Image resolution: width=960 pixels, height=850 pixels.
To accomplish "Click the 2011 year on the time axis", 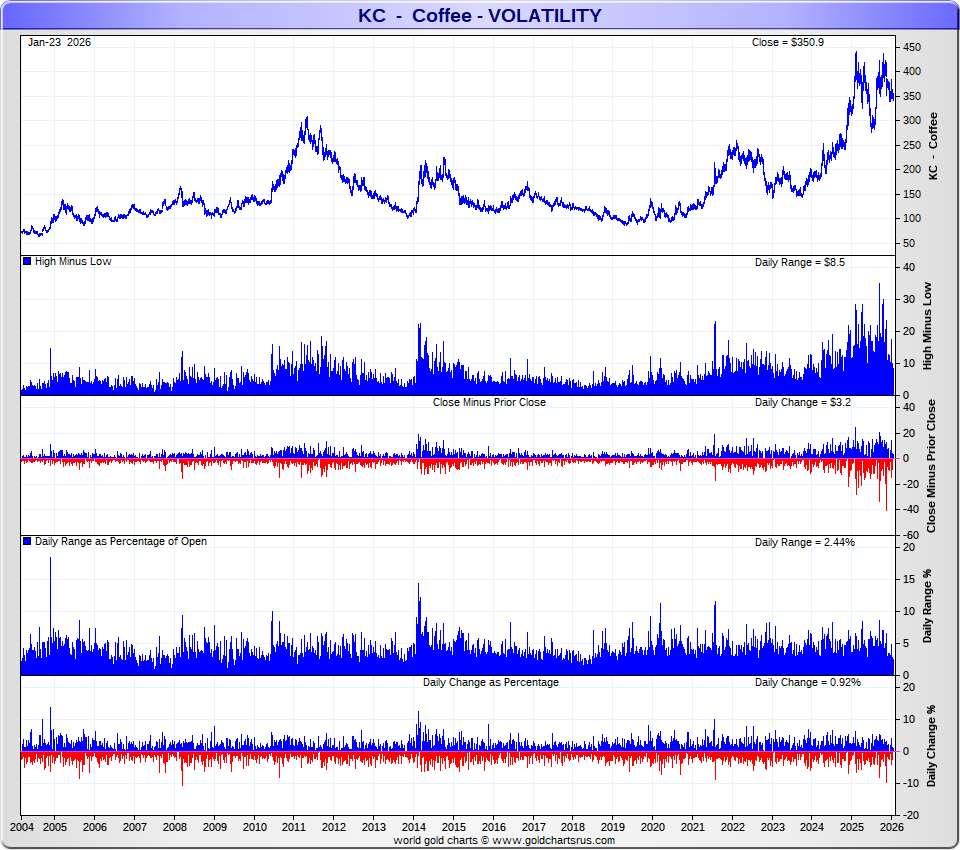I will point(294,827).
